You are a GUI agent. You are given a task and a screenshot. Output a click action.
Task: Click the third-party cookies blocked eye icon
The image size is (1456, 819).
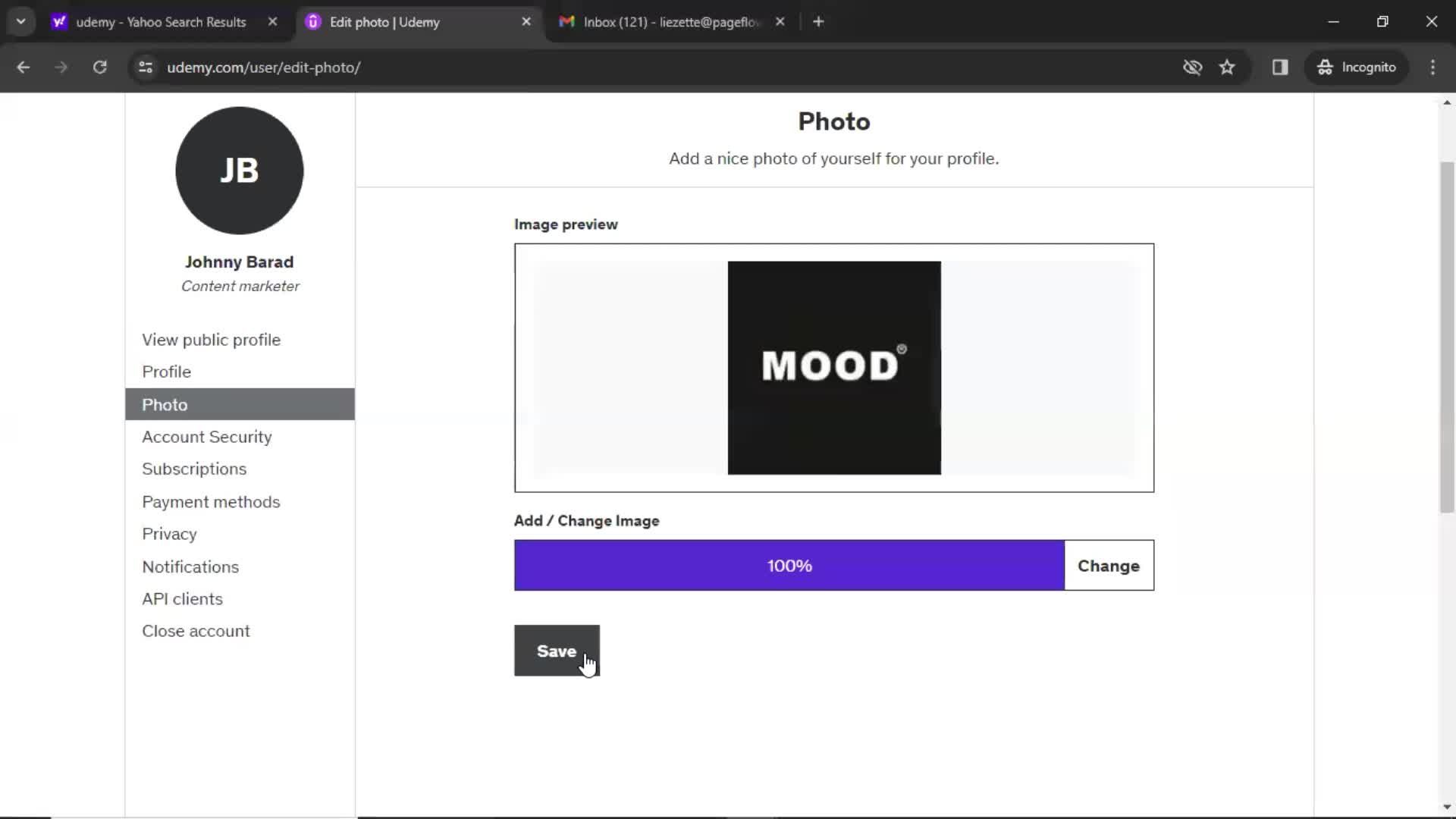pos(1192,67)
